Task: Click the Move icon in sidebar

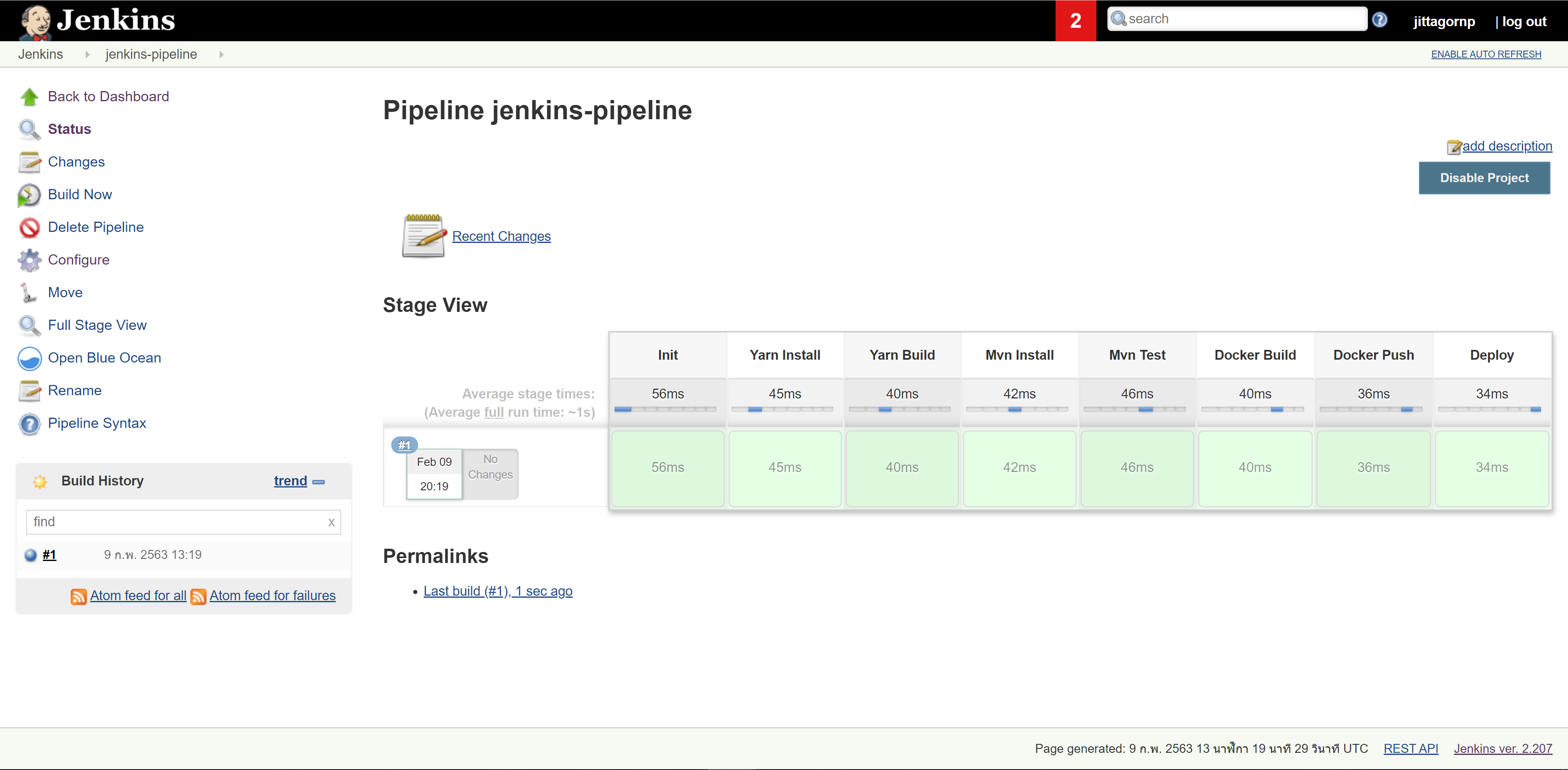Action: pyautogui.click(x=28, y=293)
